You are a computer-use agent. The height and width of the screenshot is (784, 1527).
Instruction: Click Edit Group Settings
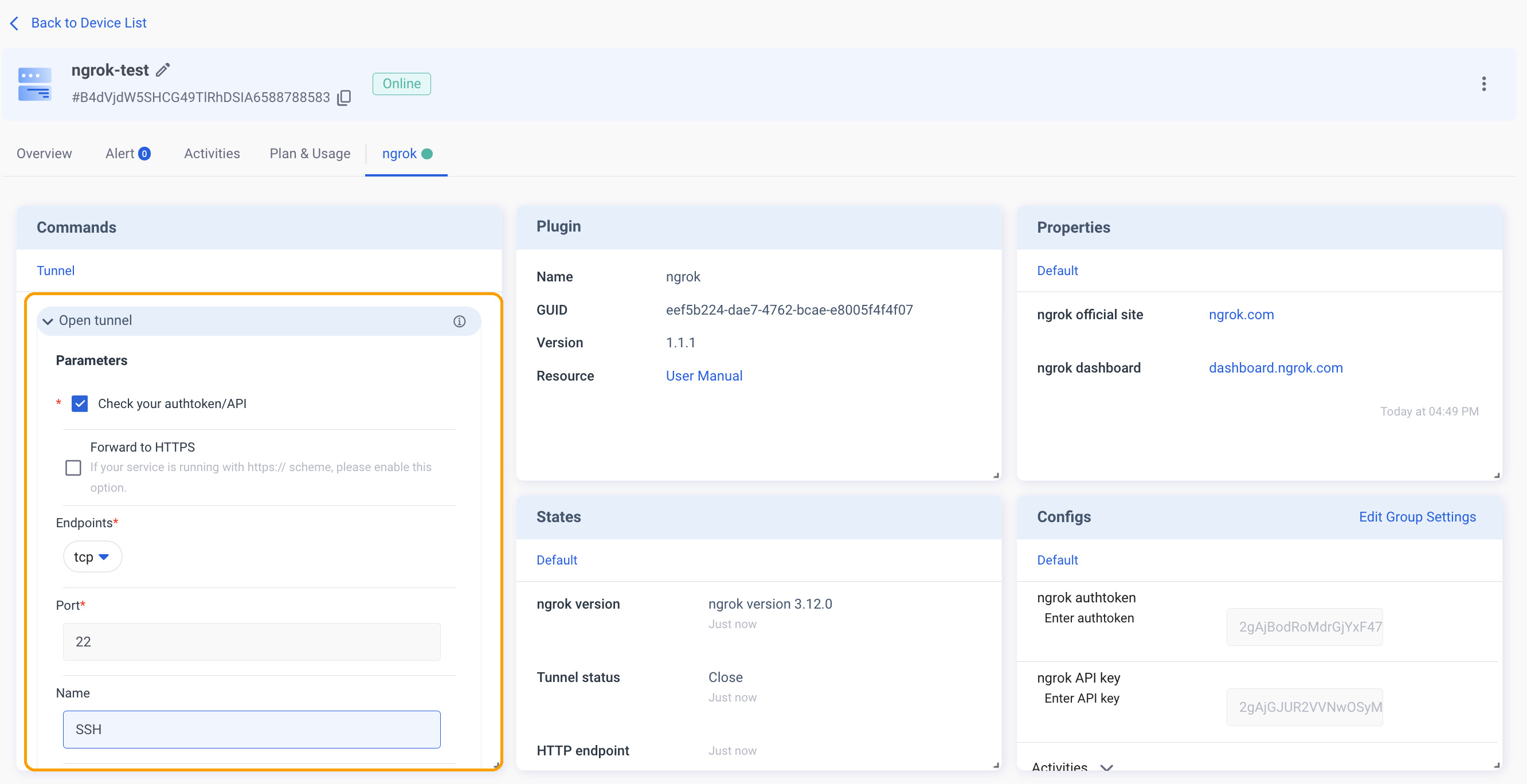click(1417, 517)
